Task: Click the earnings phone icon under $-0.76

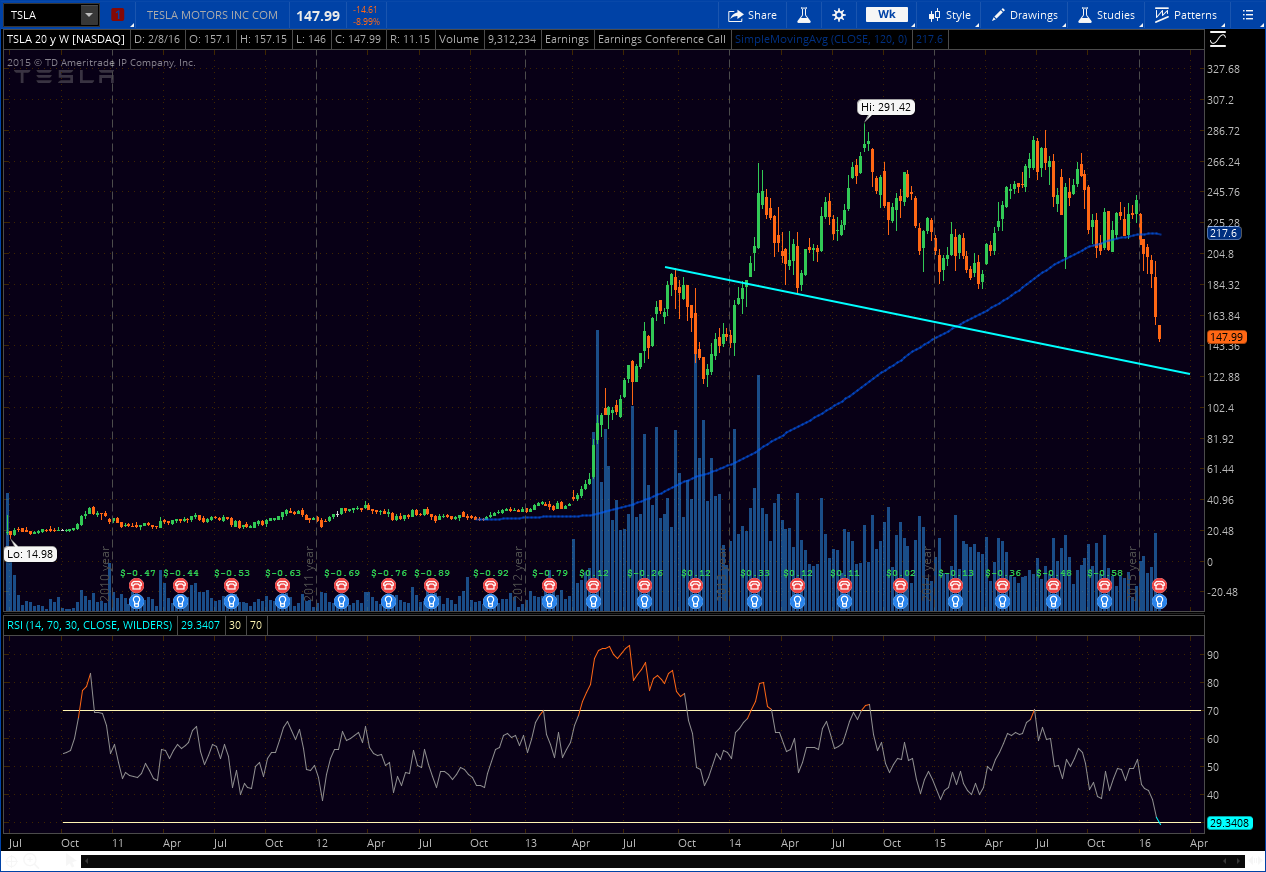Action: [387, 585]
